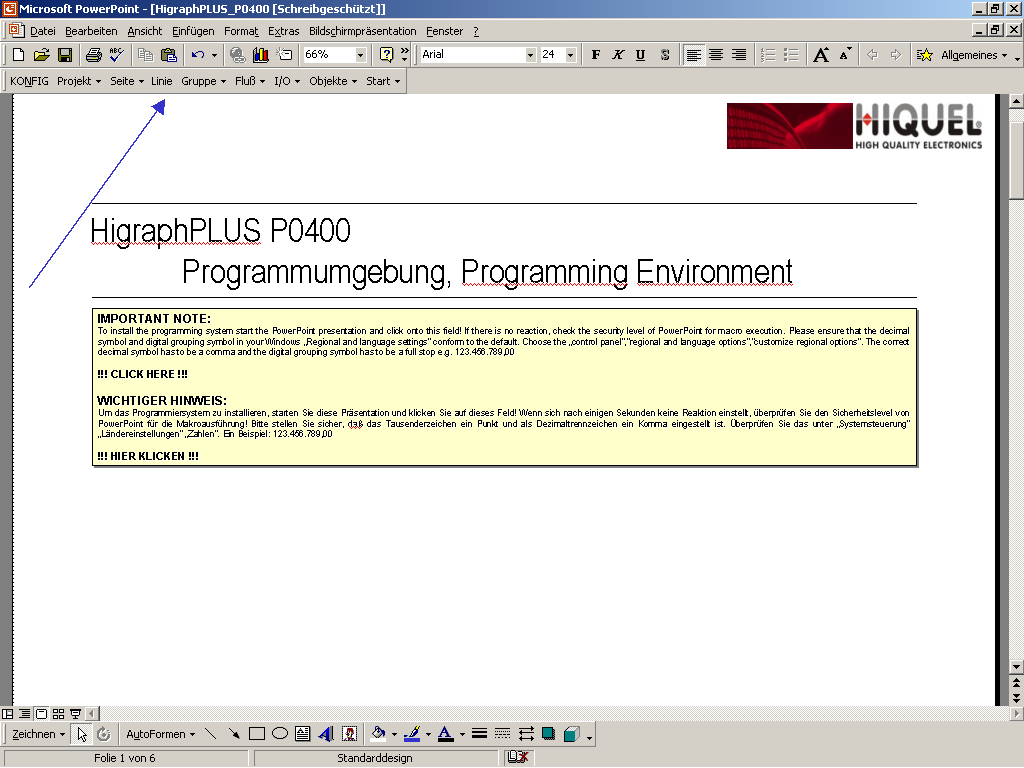Toggle bold formatting (F)

(x=596, y=55)
